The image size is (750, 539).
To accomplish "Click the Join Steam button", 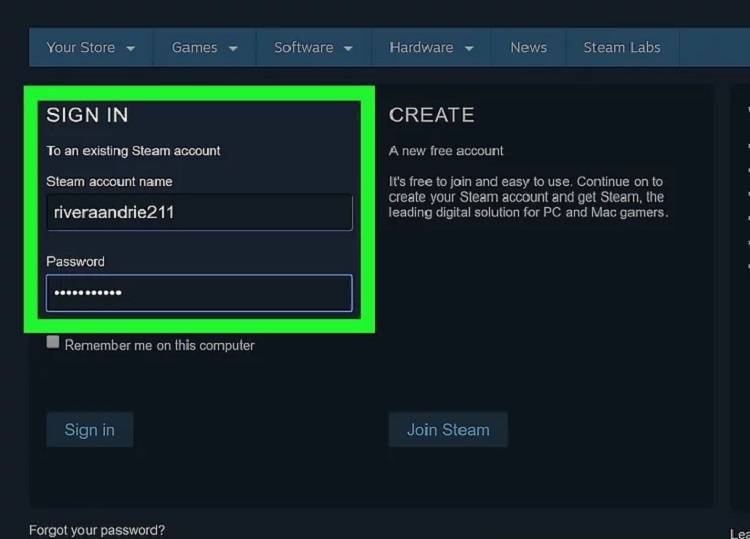I will click(x=448, y=430).
